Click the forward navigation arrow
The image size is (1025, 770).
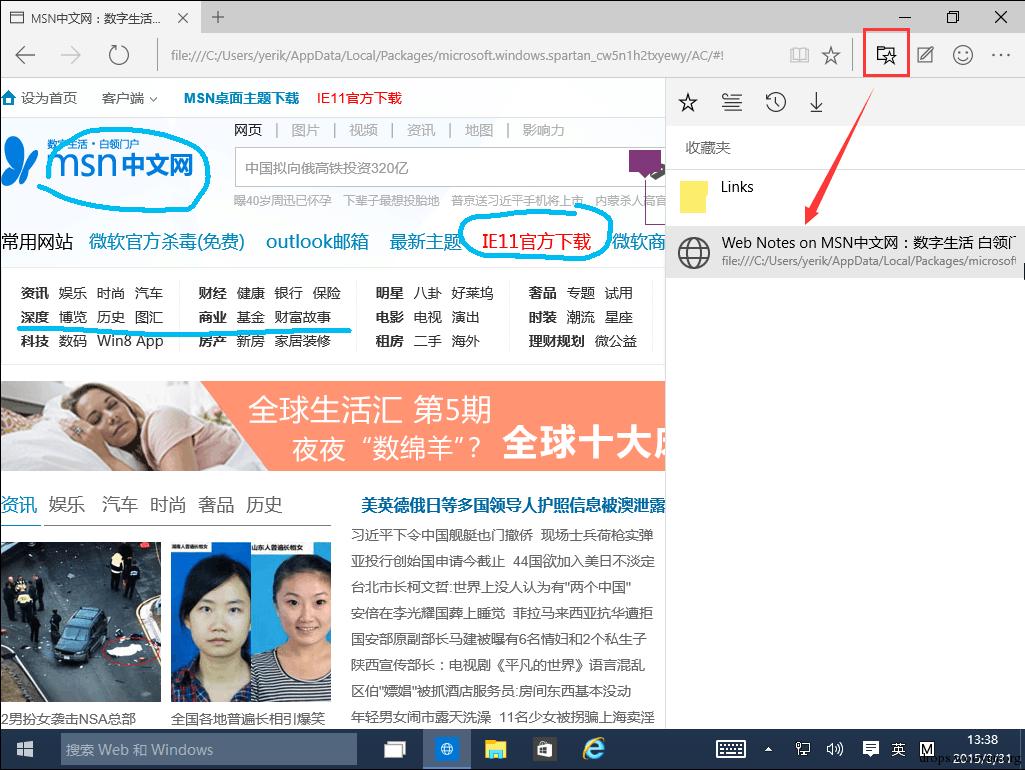coord(71,55)
